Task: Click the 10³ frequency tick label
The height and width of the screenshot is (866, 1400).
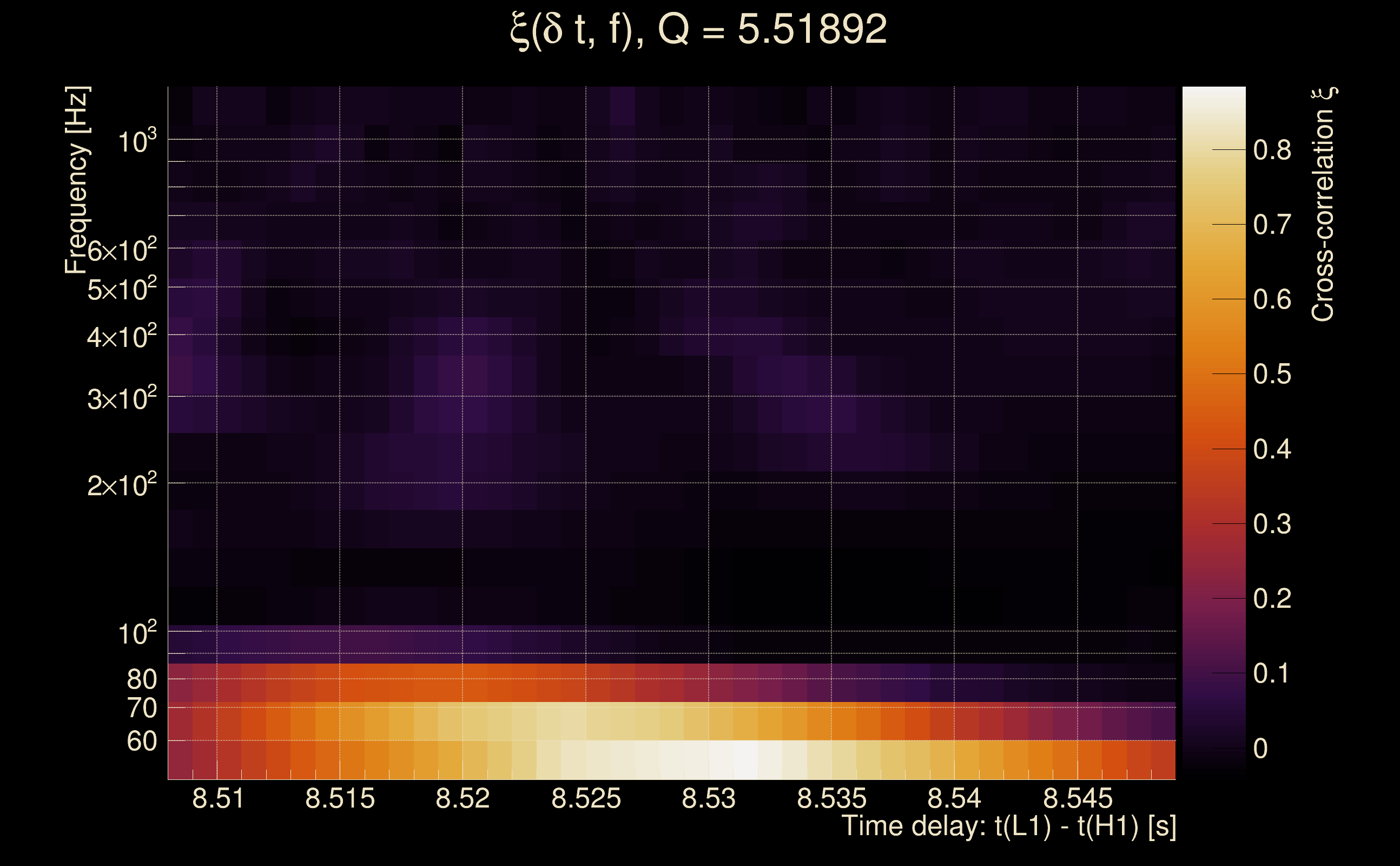Action: click(x=136, y=141)
